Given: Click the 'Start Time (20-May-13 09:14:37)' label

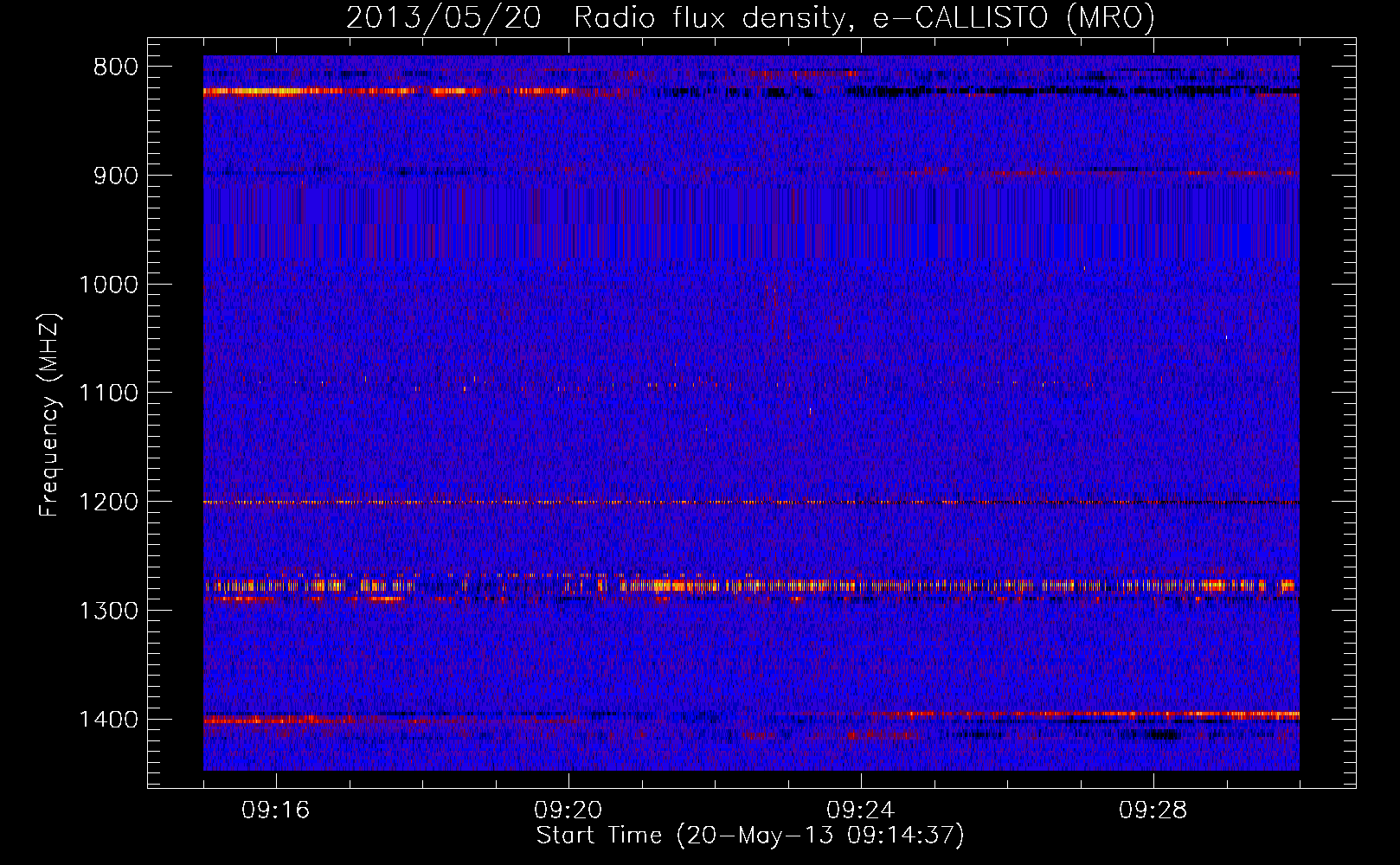Looking at the screenshot, I should 750,836.
